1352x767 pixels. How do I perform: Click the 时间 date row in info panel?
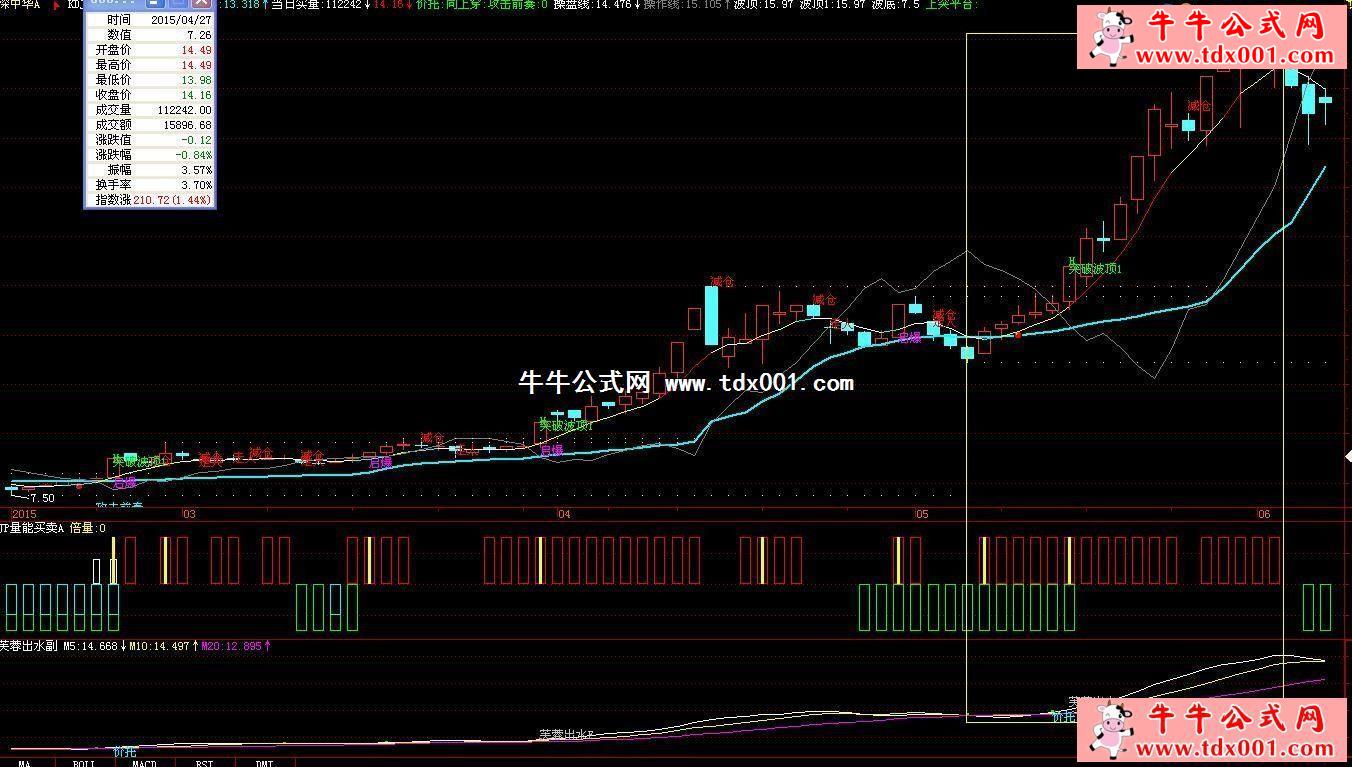[150, 20]
